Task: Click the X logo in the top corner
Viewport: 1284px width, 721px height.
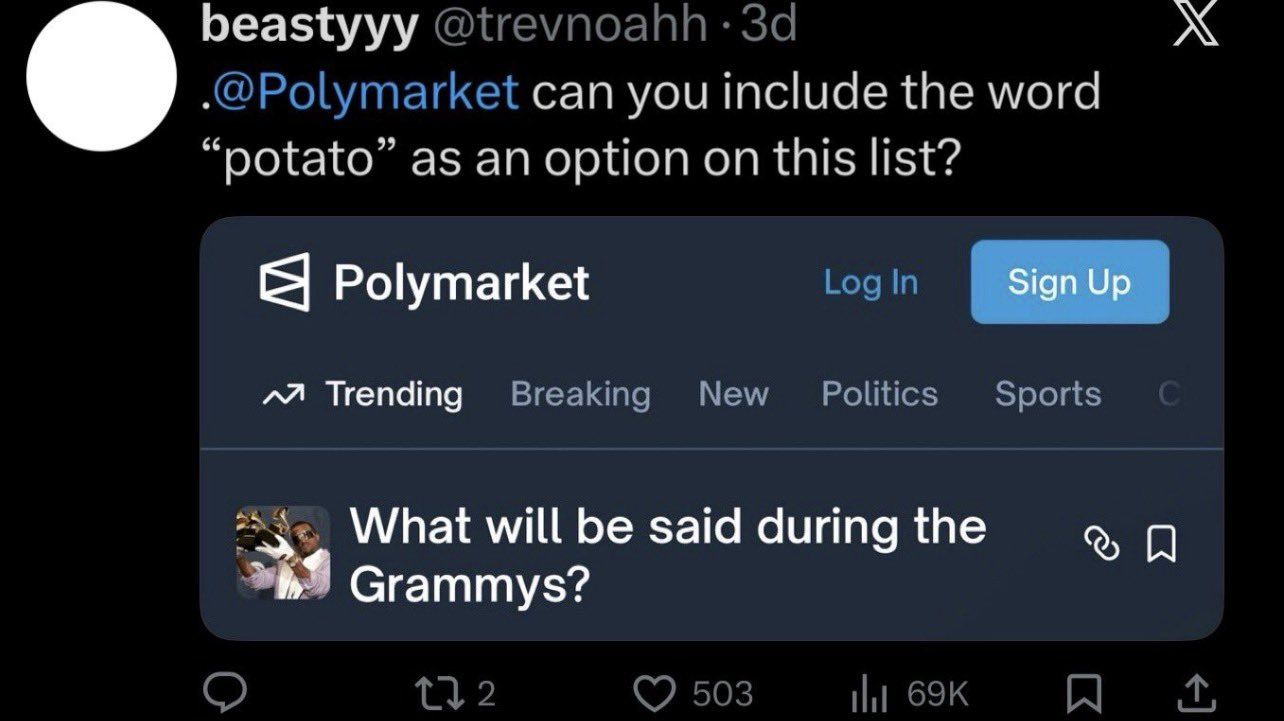Action: coord(1197,27)
